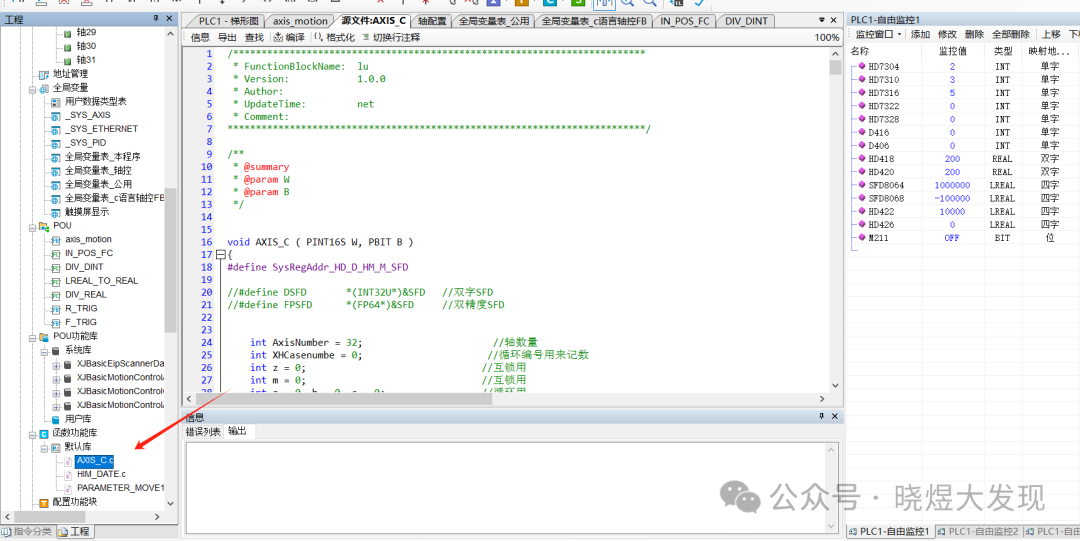This screenshot has height=541, width=1080.
Task: Click the 编译 compile button
Action: click(289, 37)
